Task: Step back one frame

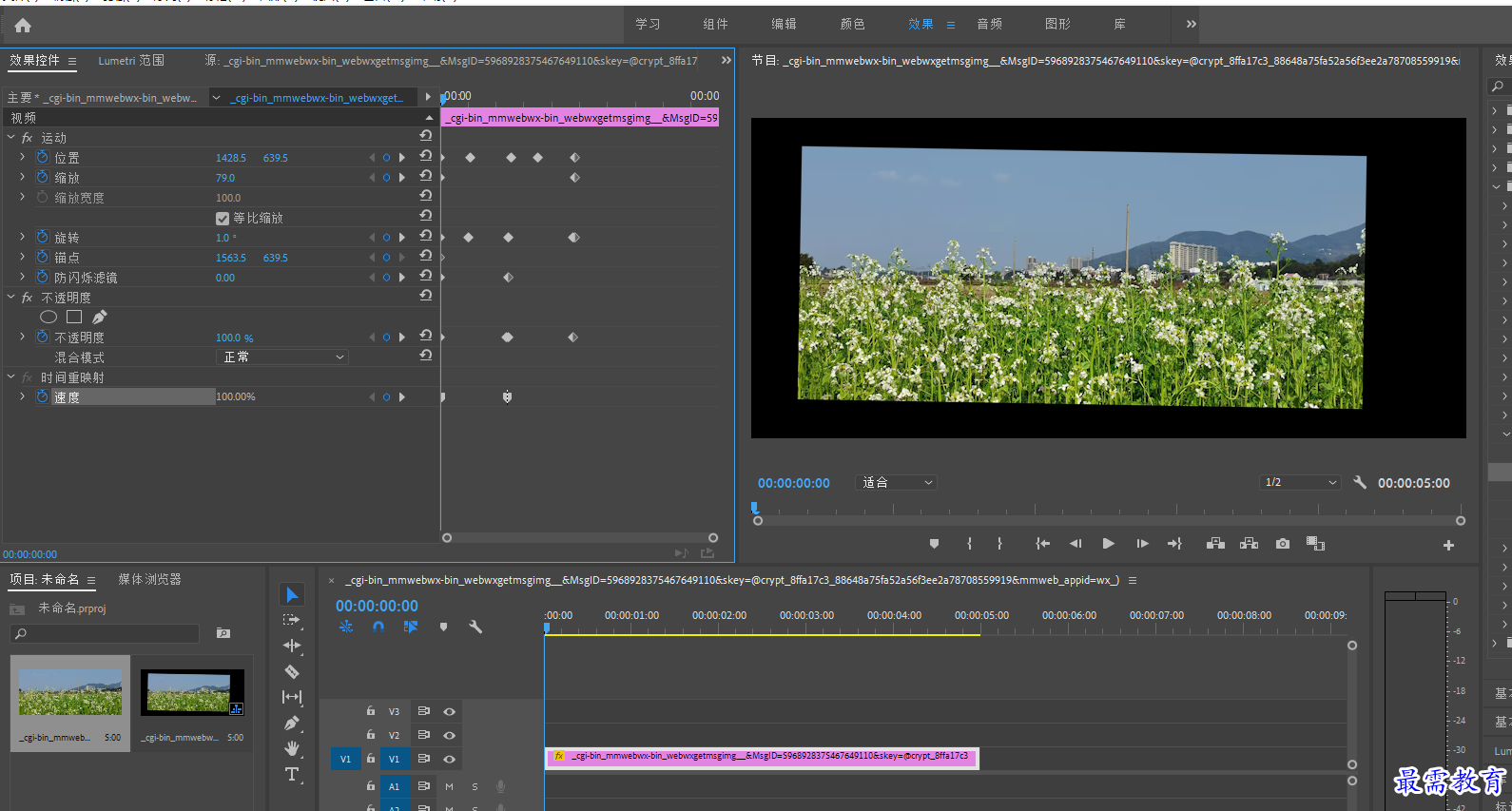Action: (x=1076, y=544)
